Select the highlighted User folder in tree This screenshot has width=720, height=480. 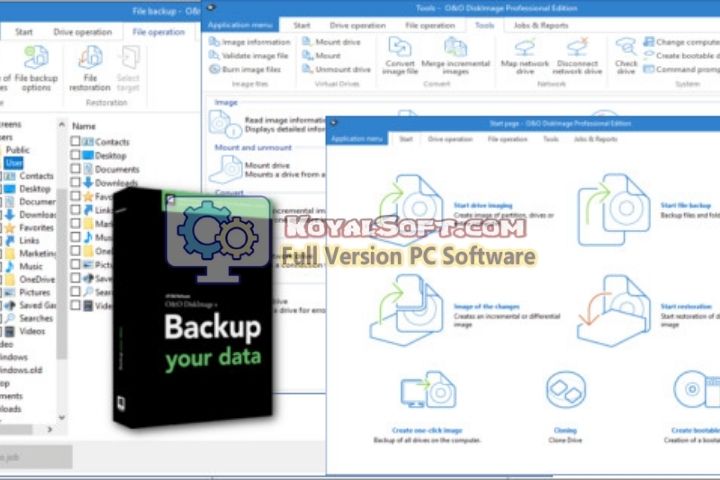(14, 163)
